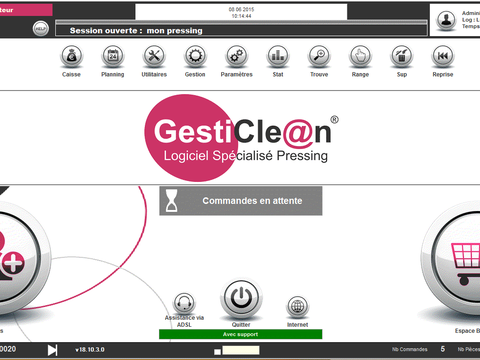Open the Reprise rewind icon

443,56
